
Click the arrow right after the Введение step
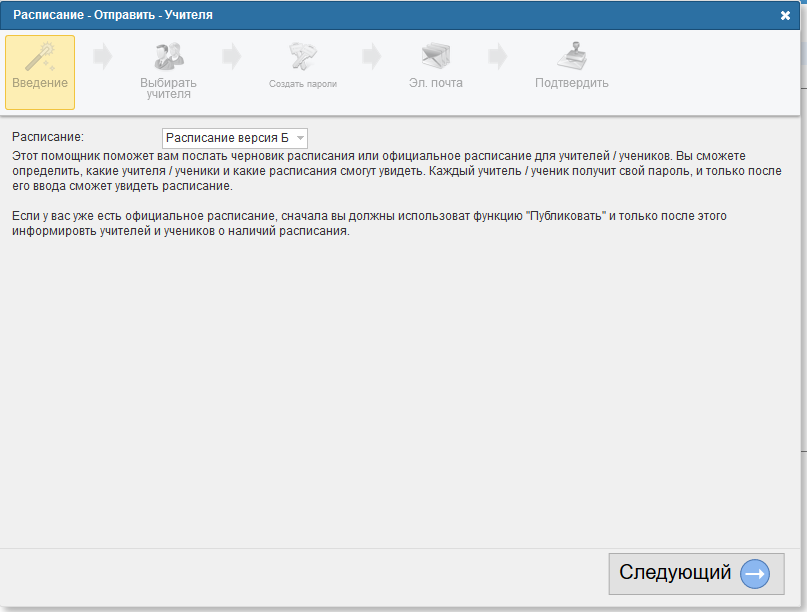click(103, 57)
